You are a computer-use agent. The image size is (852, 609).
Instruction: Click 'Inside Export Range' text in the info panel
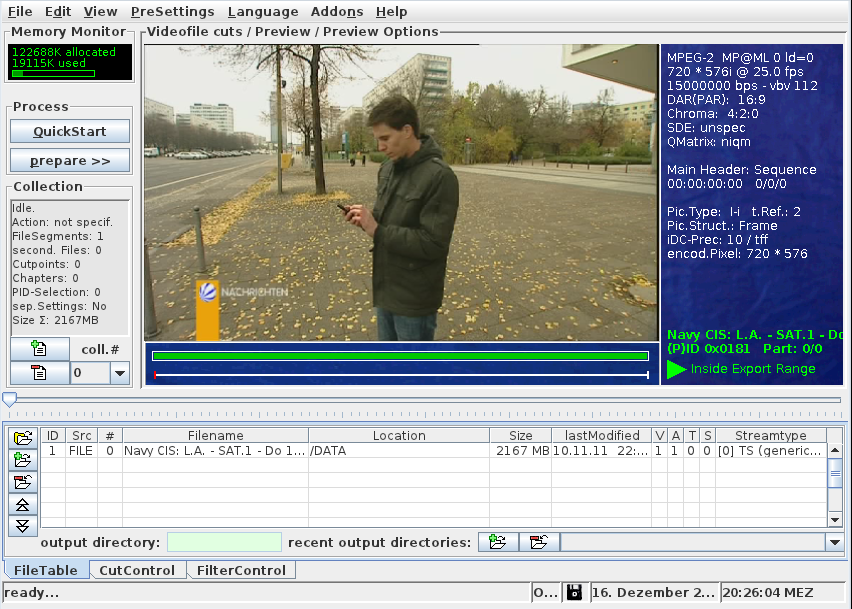click(x=753, y=369)
